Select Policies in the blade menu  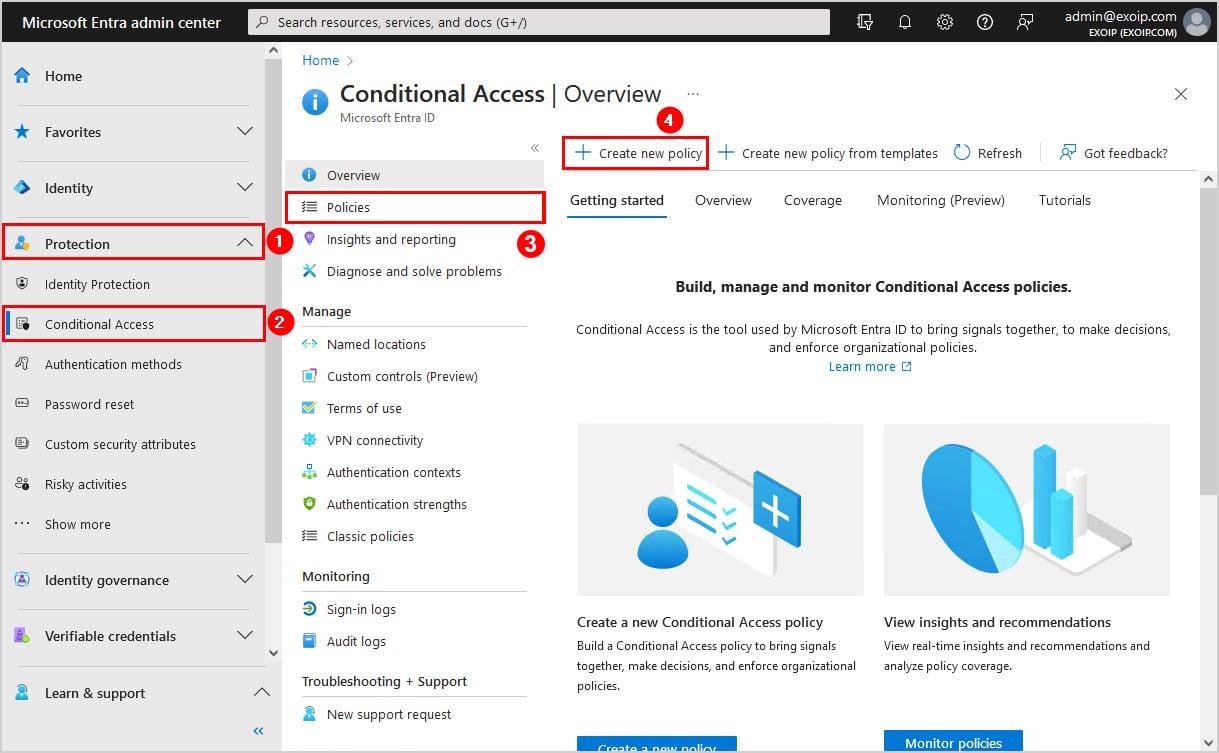tap(415, 207)
